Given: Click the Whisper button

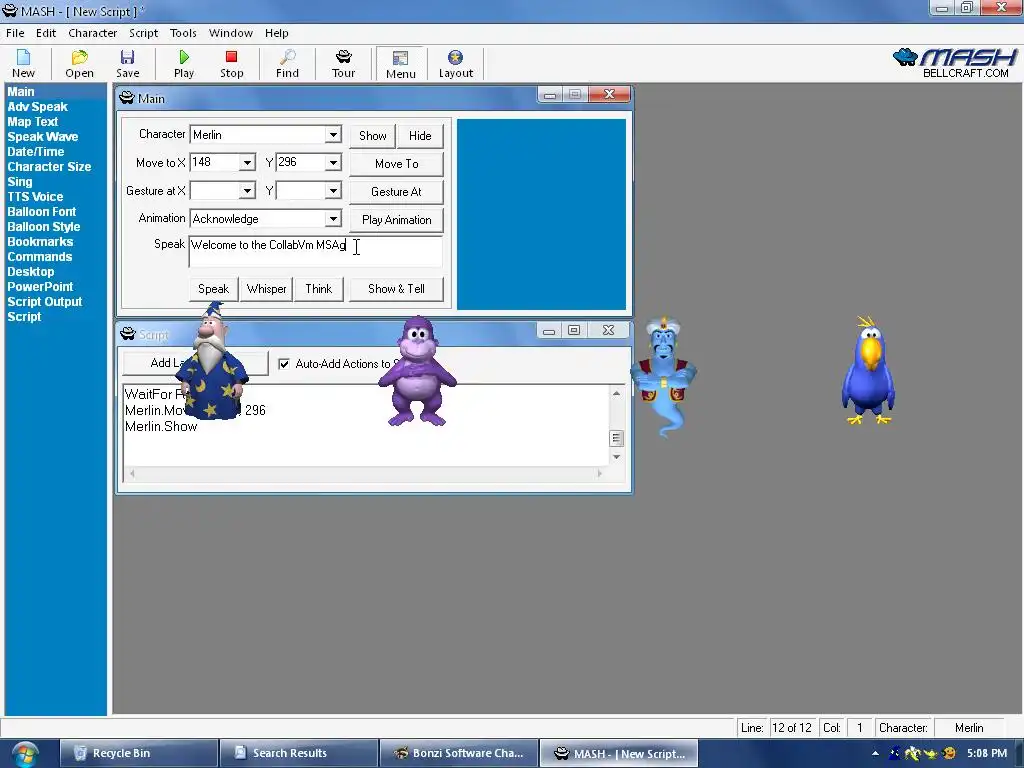Looking at the screenshot, I should [x=266, y=289].
